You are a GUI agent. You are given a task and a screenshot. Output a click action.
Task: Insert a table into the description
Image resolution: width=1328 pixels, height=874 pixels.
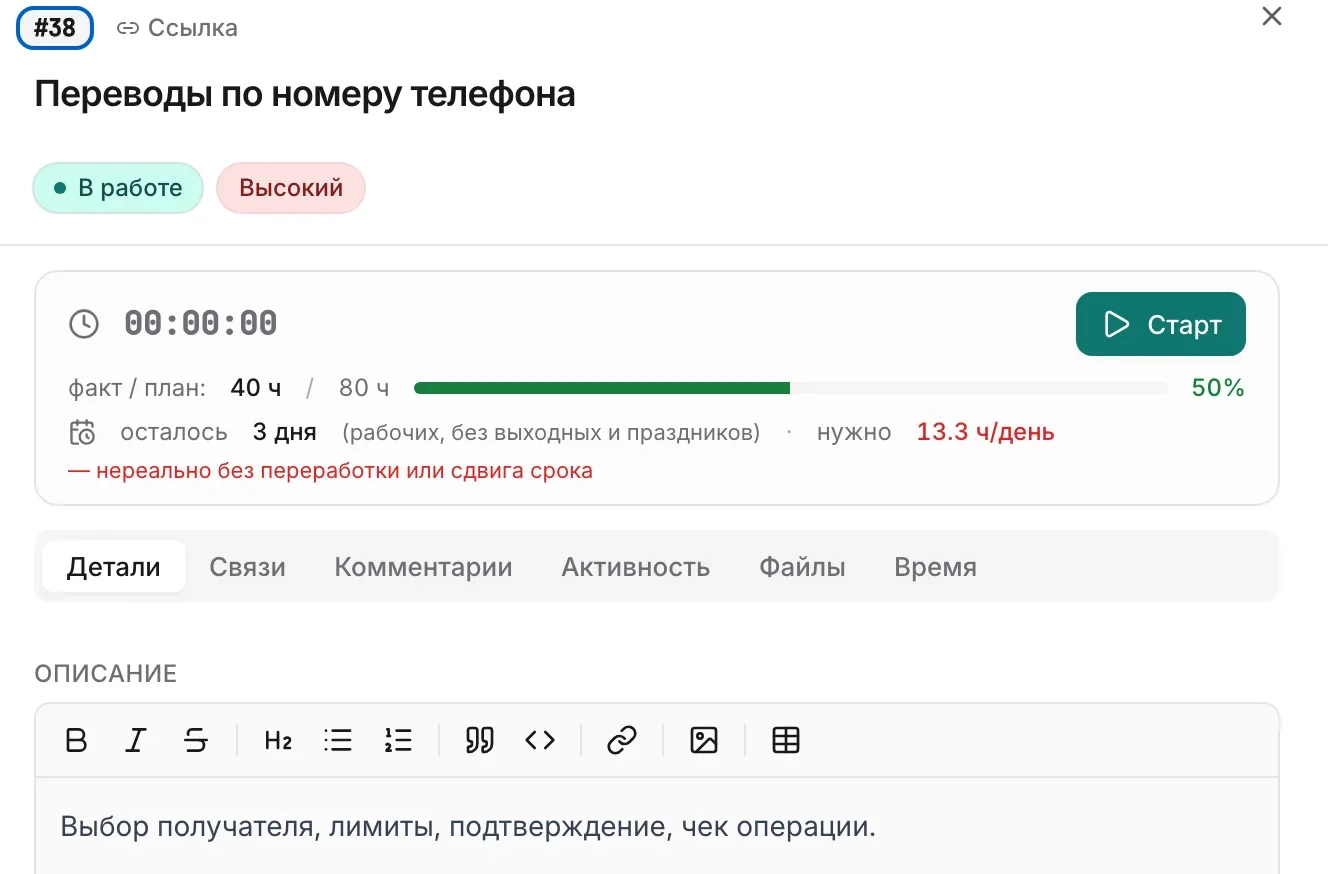point(786,740)
